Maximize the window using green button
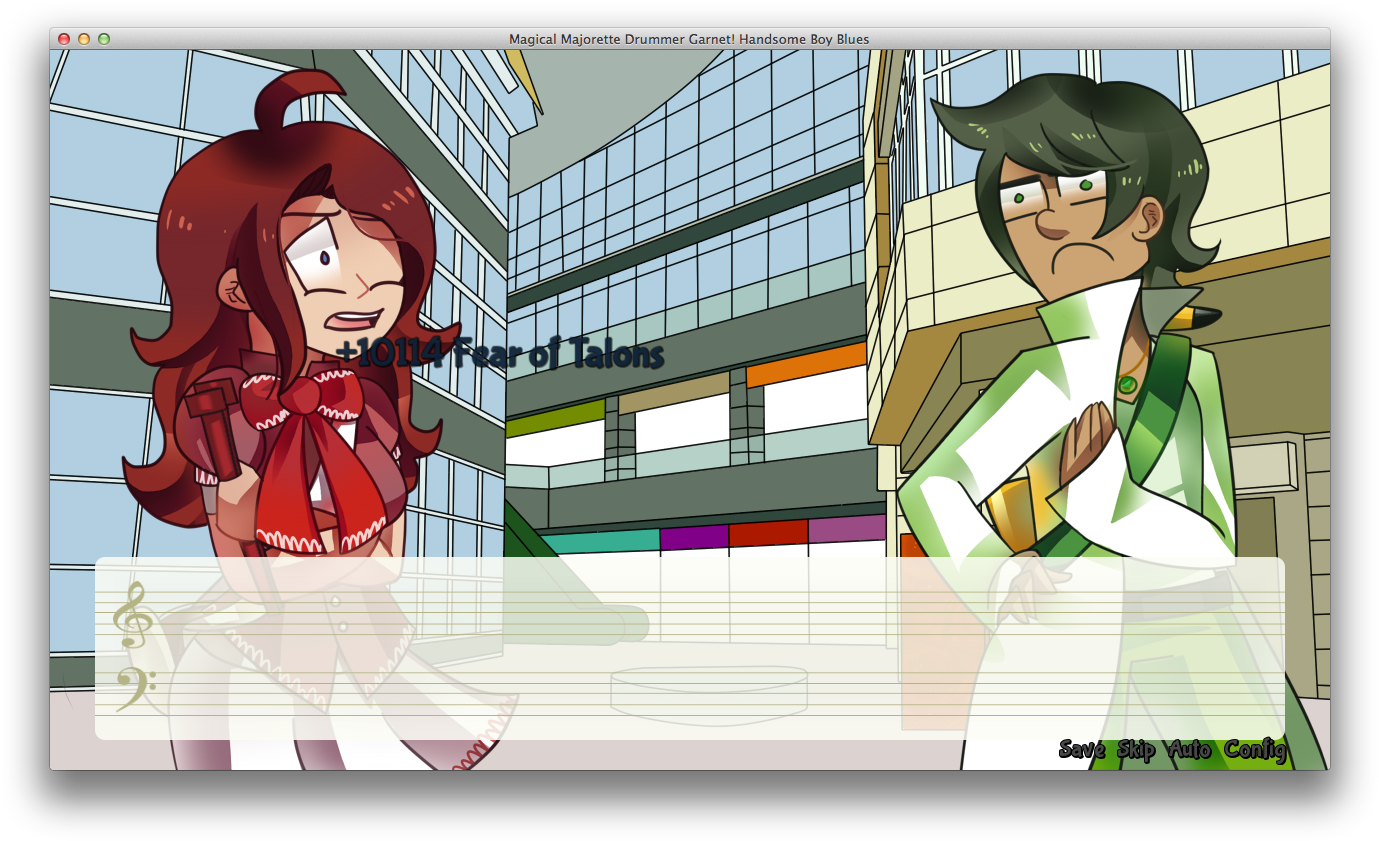Viewport: 1379px width, 841px height. [x=104, y=39]
